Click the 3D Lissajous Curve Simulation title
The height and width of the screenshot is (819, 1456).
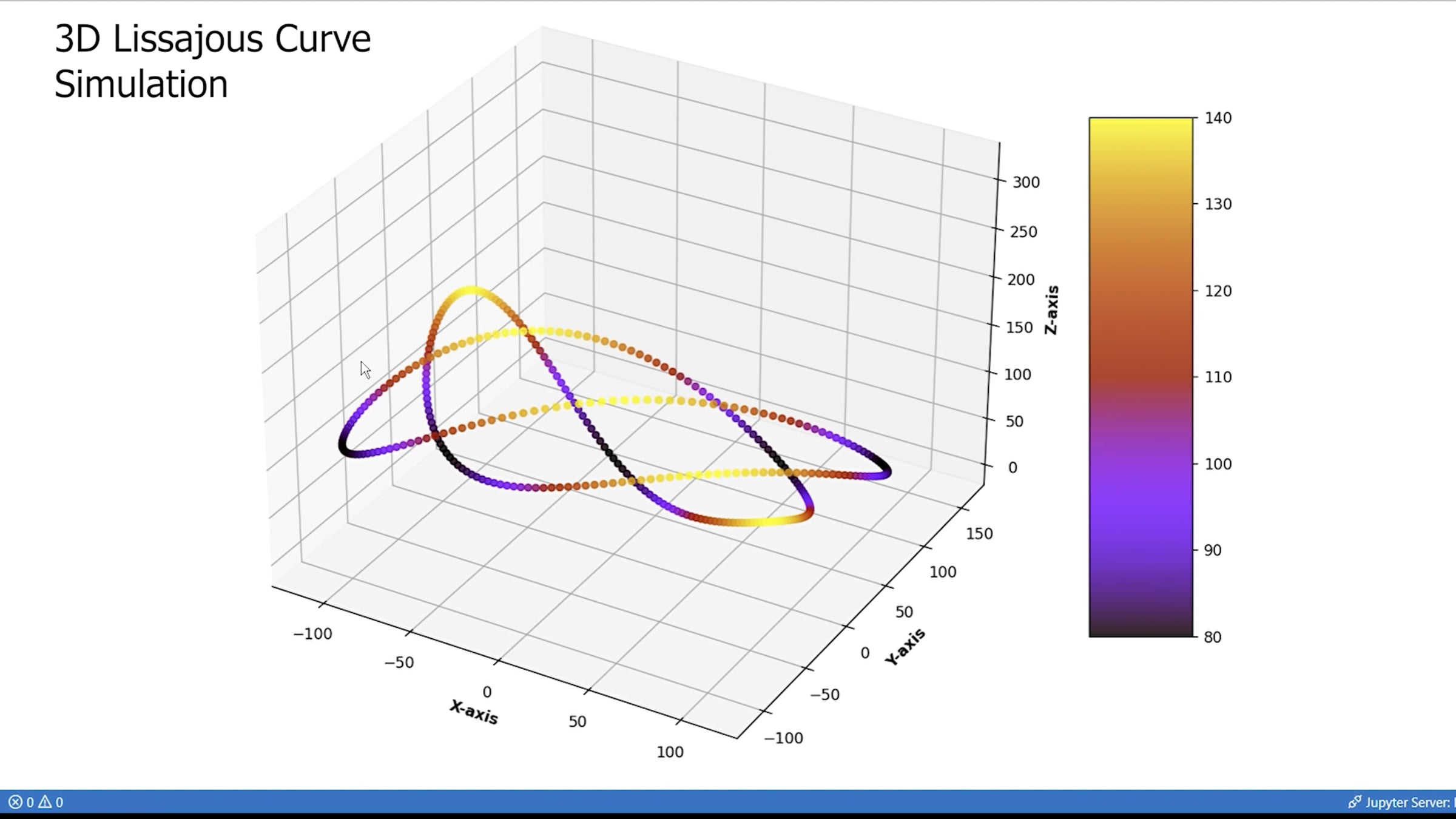[x=212, y=61]
